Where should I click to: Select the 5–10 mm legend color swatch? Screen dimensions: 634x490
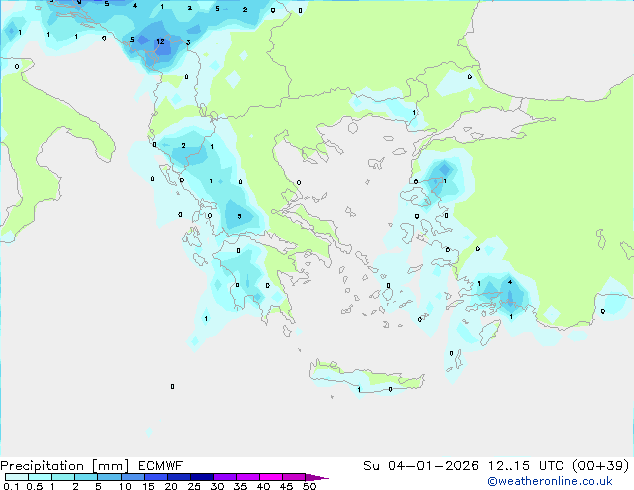(x=109, y=477)
